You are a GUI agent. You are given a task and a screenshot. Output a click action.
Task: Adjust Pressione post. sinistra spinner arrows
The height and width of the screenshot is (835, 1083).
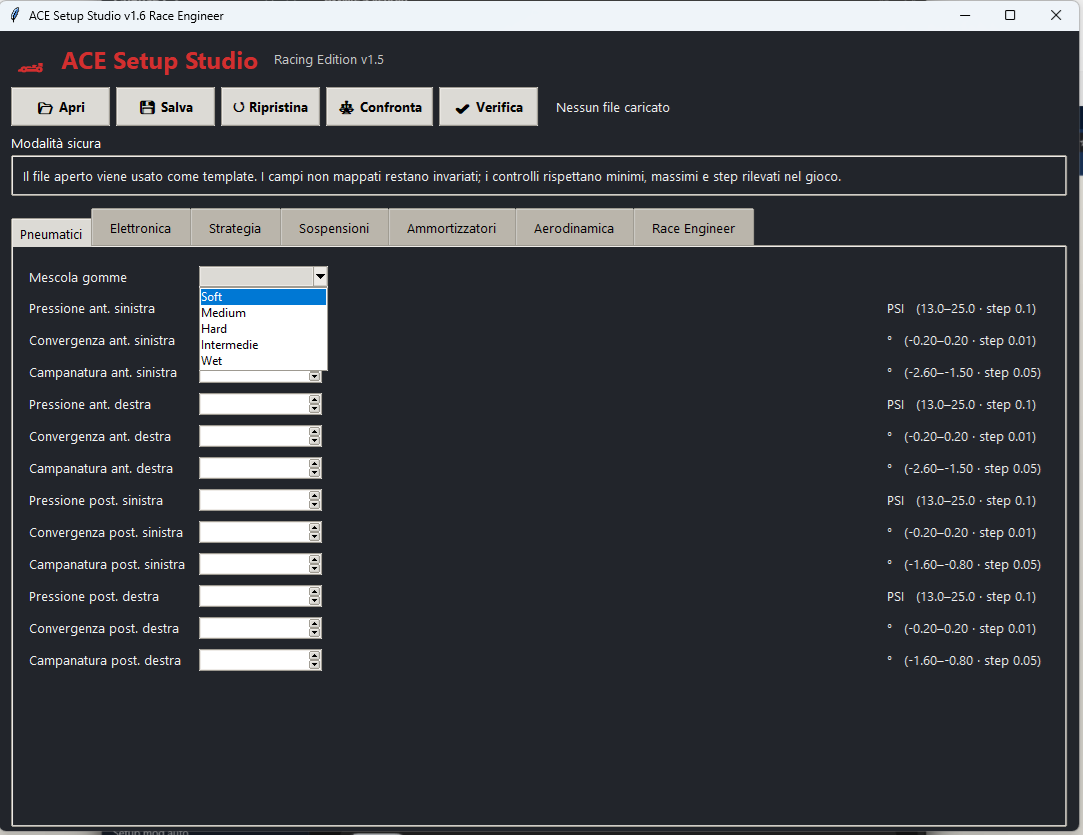click(315, 500)
